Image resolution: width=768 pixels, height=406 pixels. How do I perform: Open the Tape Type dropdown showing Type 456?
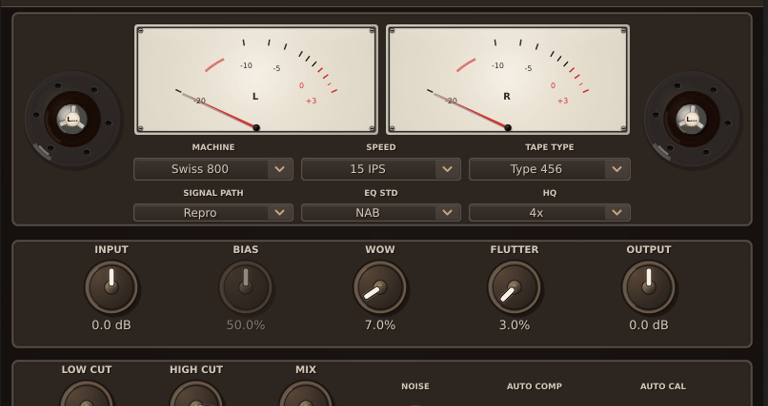point(550,169)
